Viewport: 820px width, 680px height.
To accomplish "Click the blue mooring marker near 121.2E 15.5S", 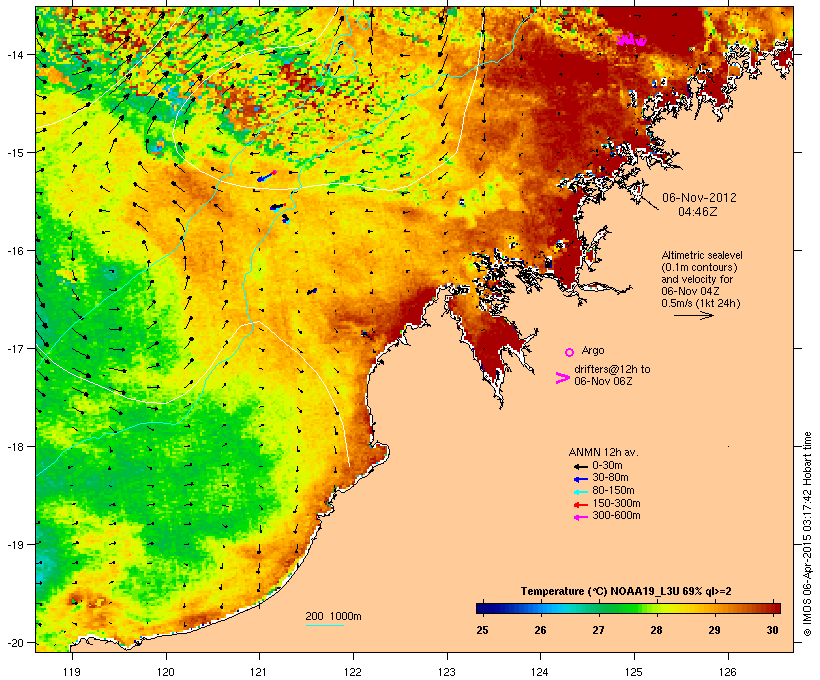I will (x=277, y=207).
